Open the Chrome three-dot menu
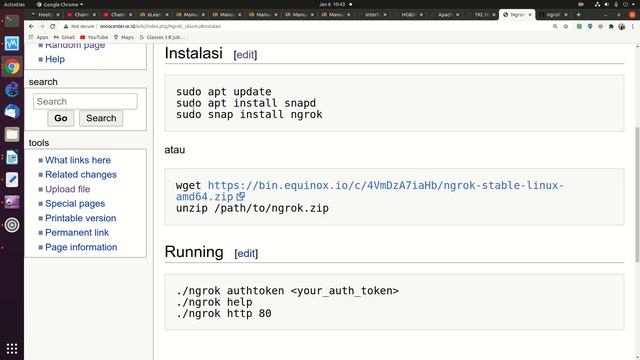Viewport: 640px width, 360px height. [633, 26]
